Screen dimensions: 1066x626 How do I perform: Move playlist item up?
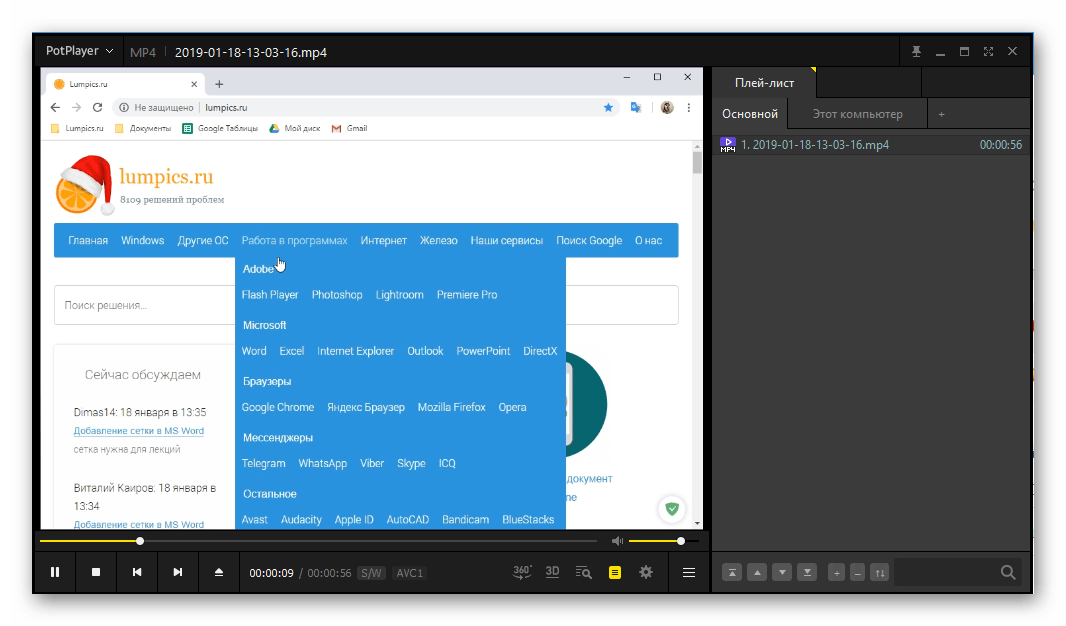pyautogui.click(x=757, y=573)
